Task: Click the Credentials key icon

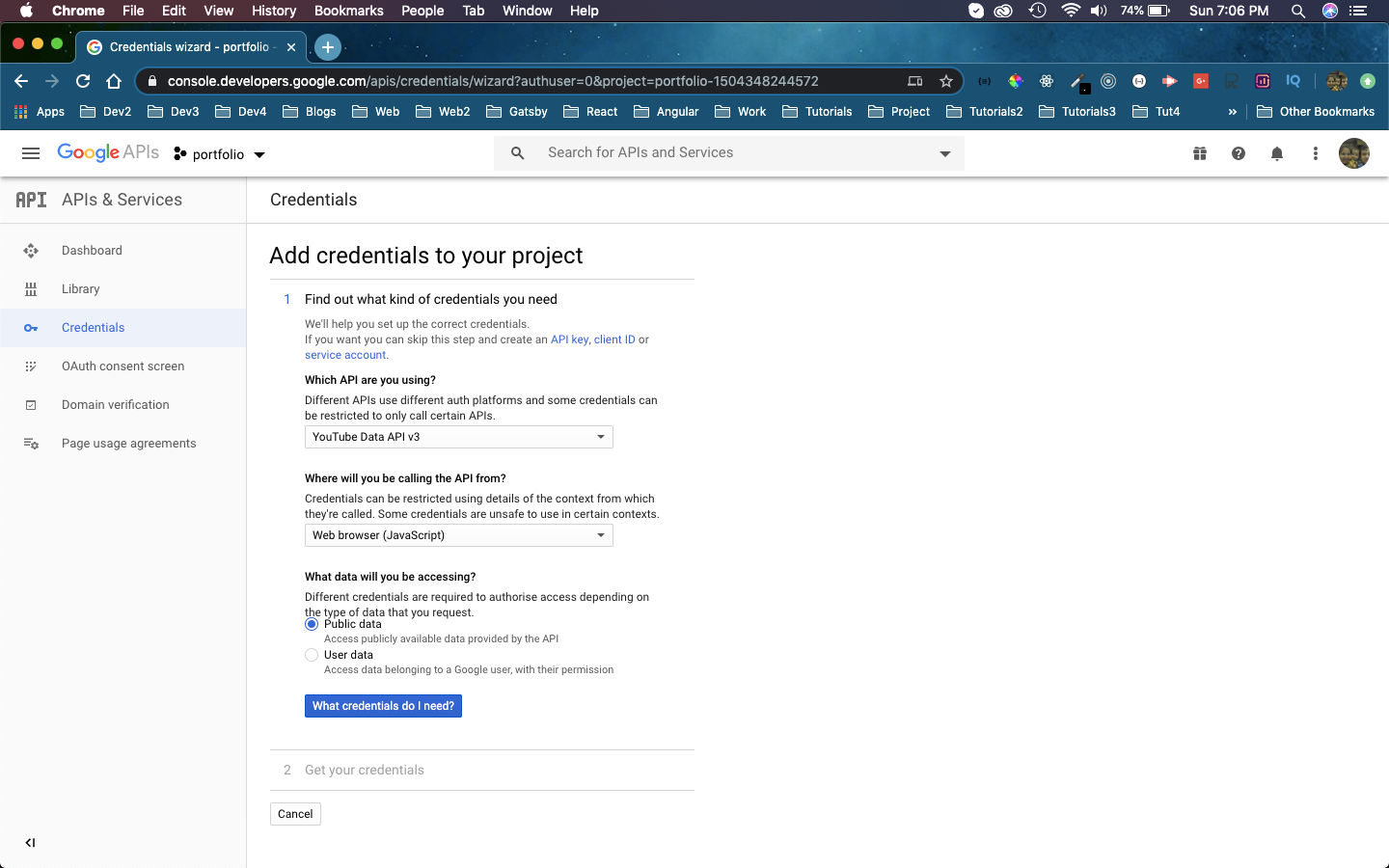Action: pyautogui.click(x=31, y=328)
